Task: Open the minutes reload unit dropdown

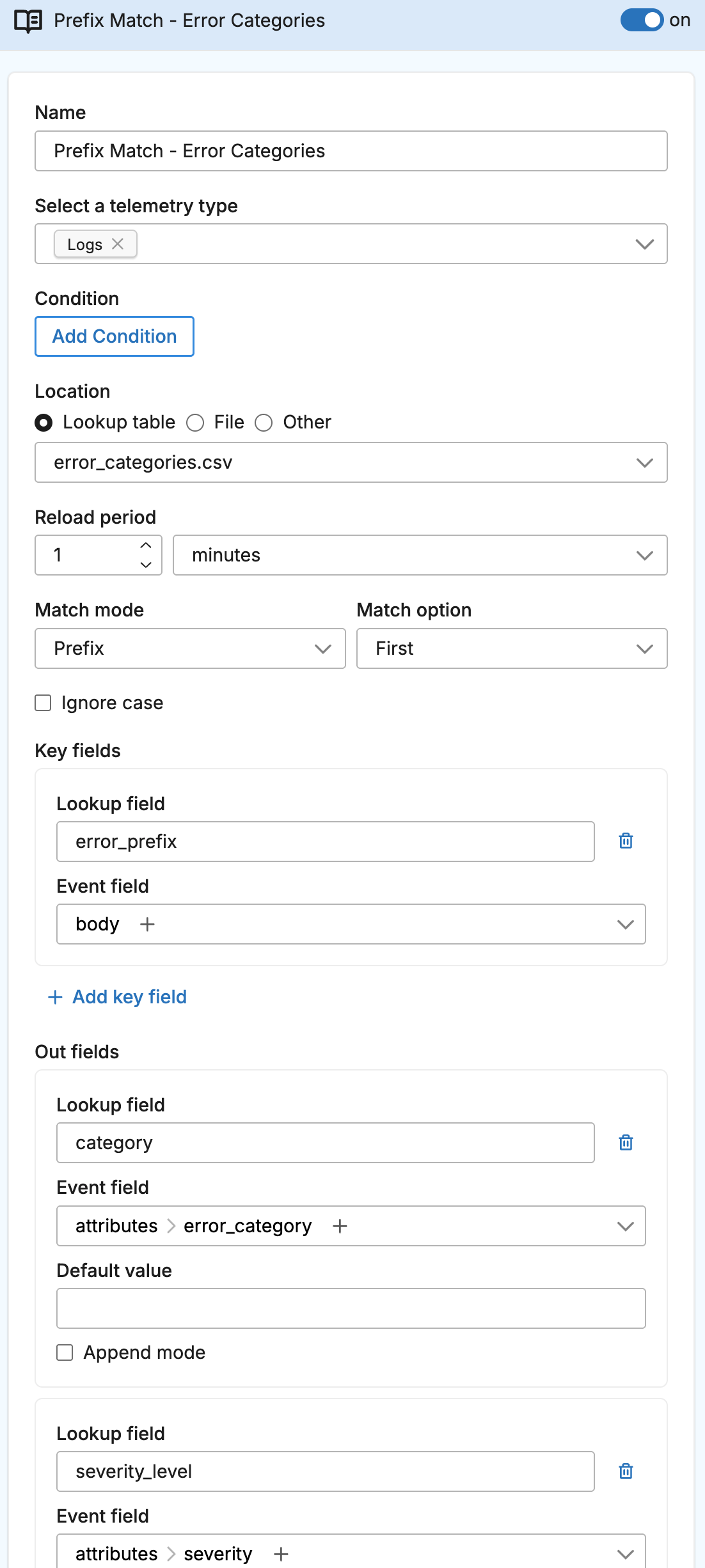Action: 420,555
